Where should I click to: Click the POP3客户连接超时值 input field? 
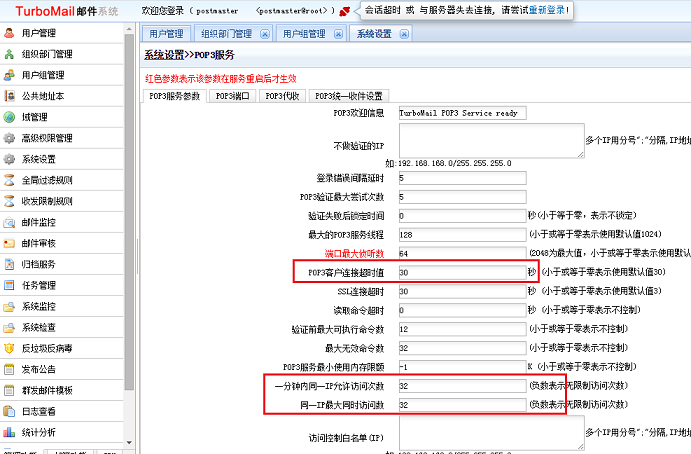(x=462, y=272)
